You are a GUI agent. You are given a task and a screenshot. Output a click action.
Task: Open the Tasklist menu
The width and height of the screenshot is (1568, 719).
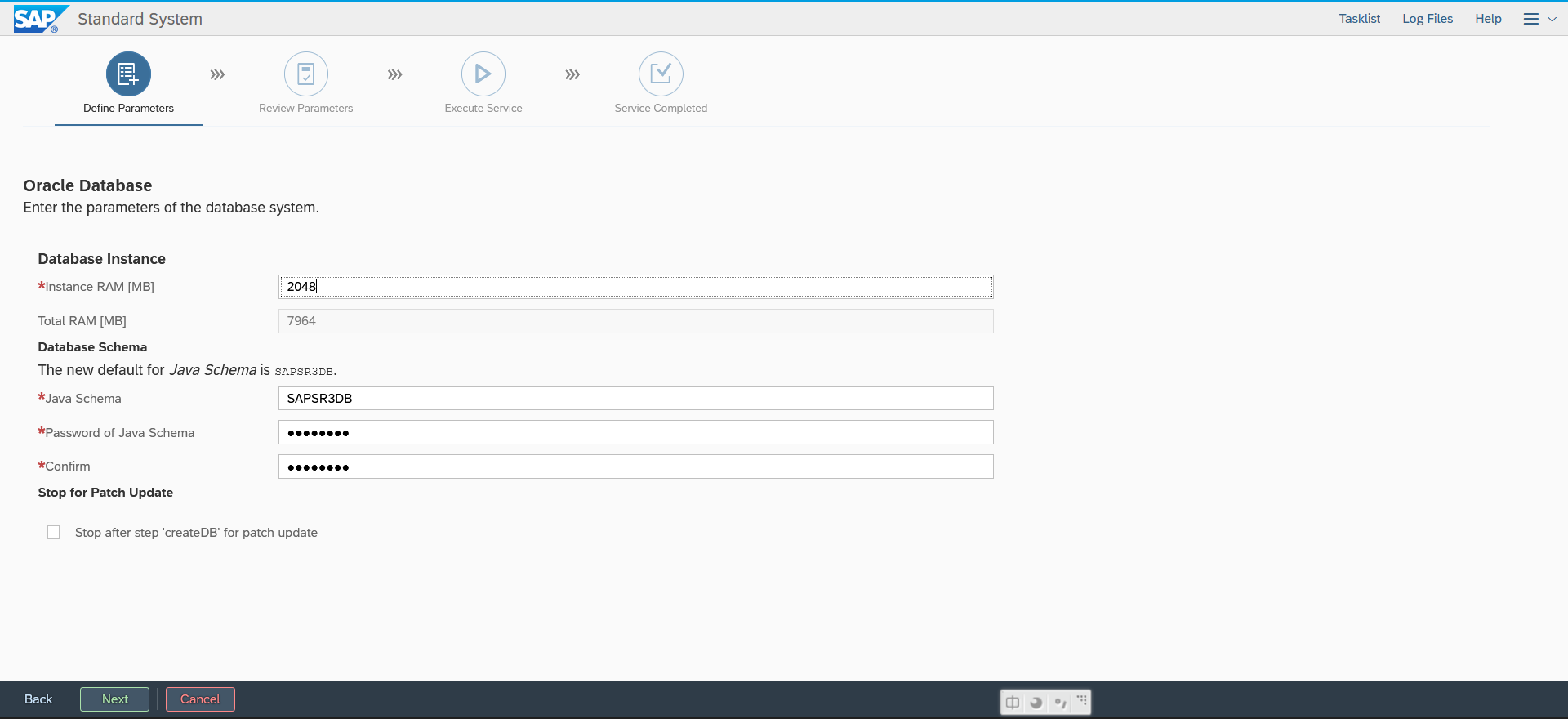(1359, 19)
